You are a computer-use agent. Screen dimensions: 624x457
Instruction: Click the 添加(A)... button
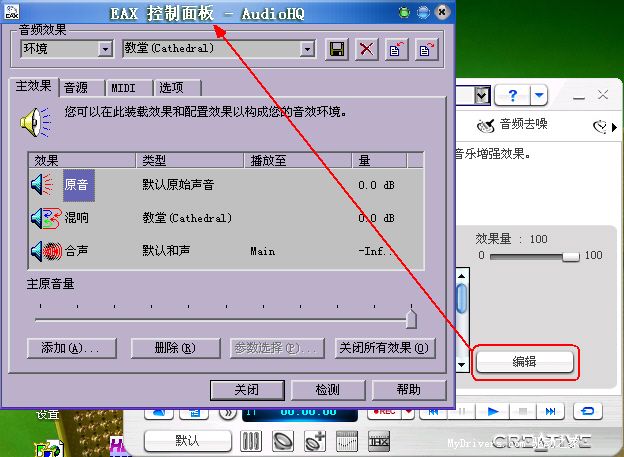[x=72, y=348]
